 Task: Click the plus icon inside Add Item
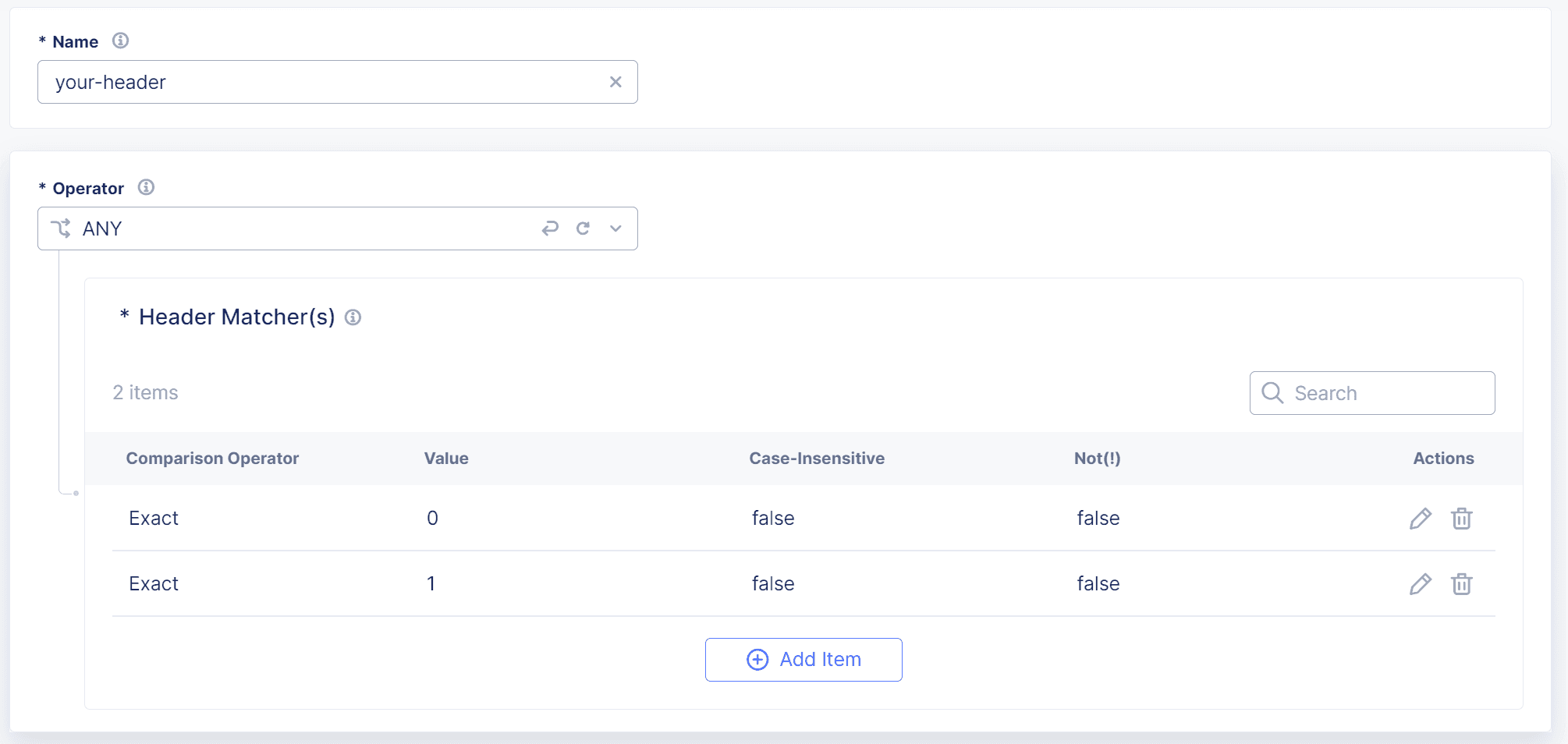757,659
